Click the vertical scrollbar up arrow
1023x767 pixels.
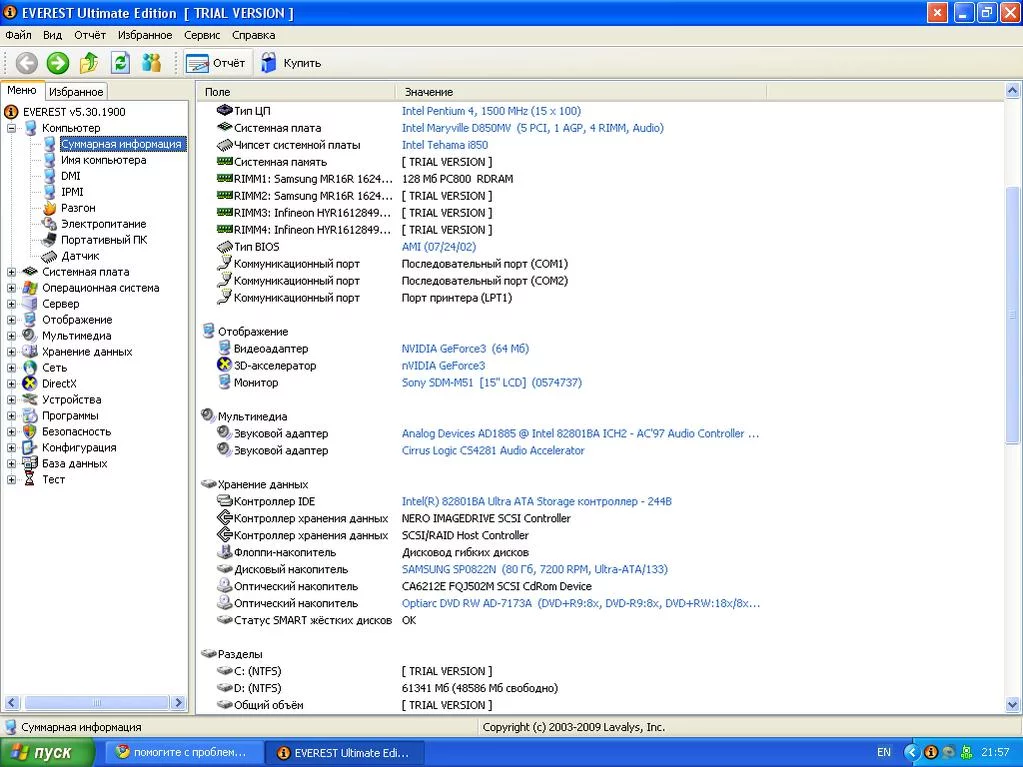click(x=1012, y=91)
